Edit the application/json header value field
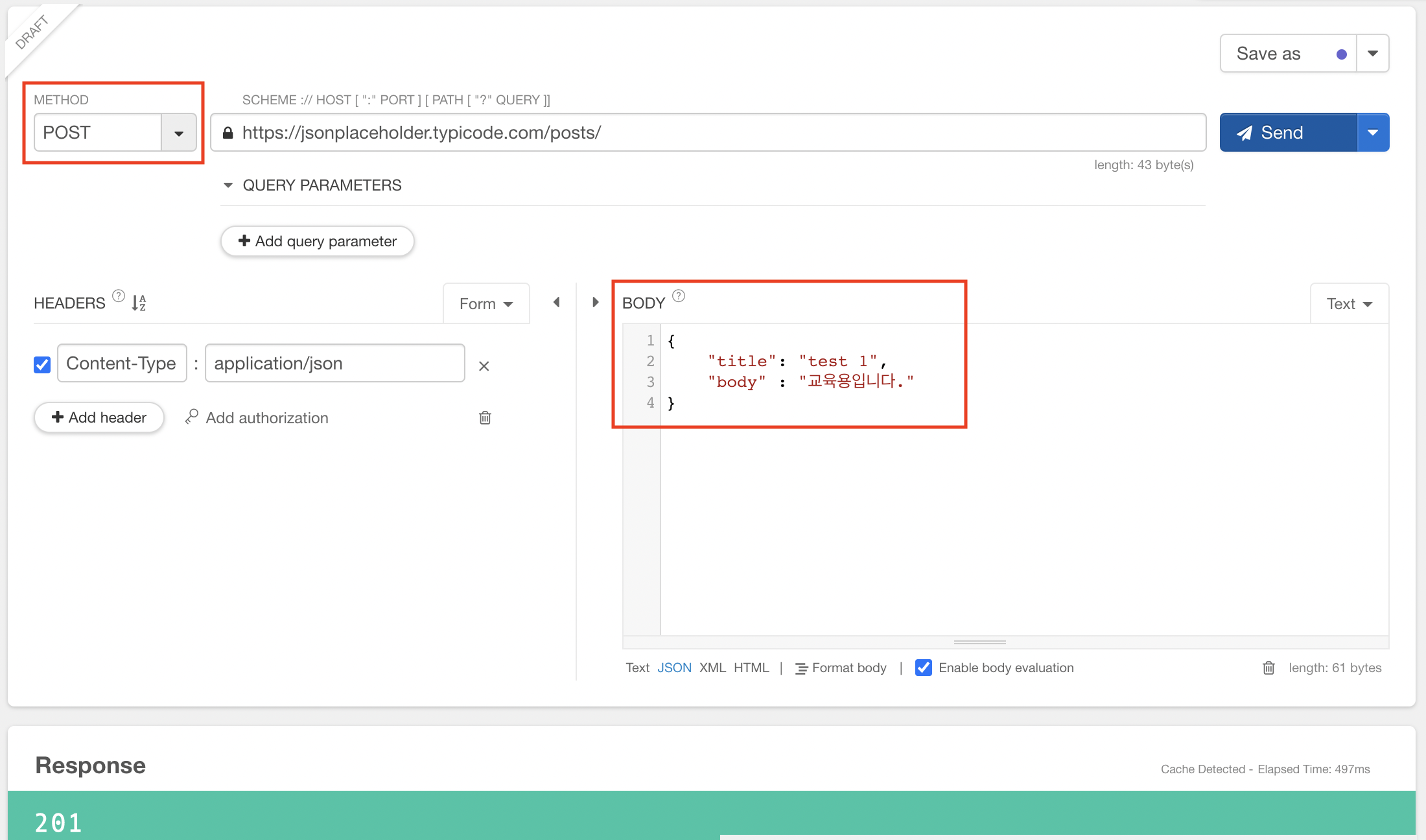This screenshot has width=1426, height=840. coord(335,363)
